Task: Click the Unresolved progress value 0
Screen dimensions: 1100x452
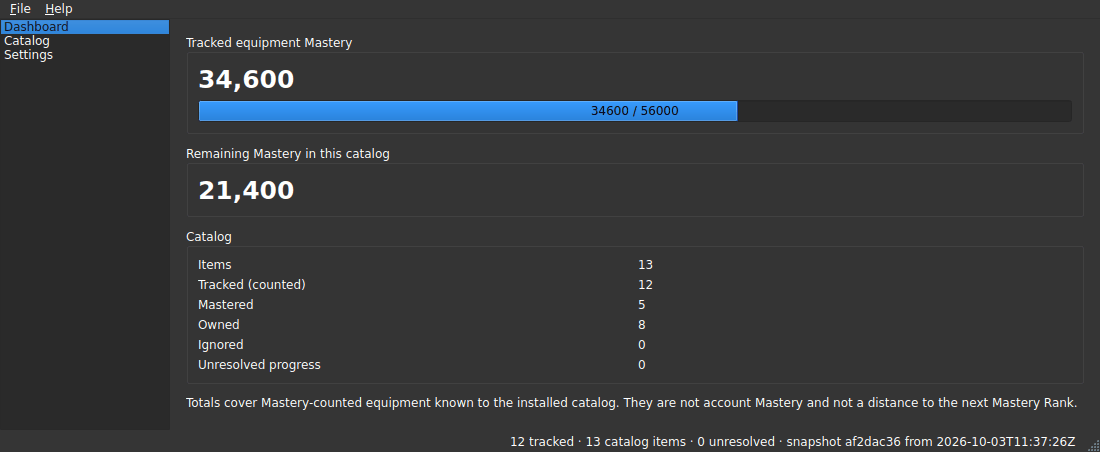Action: [x=642, y=365]
